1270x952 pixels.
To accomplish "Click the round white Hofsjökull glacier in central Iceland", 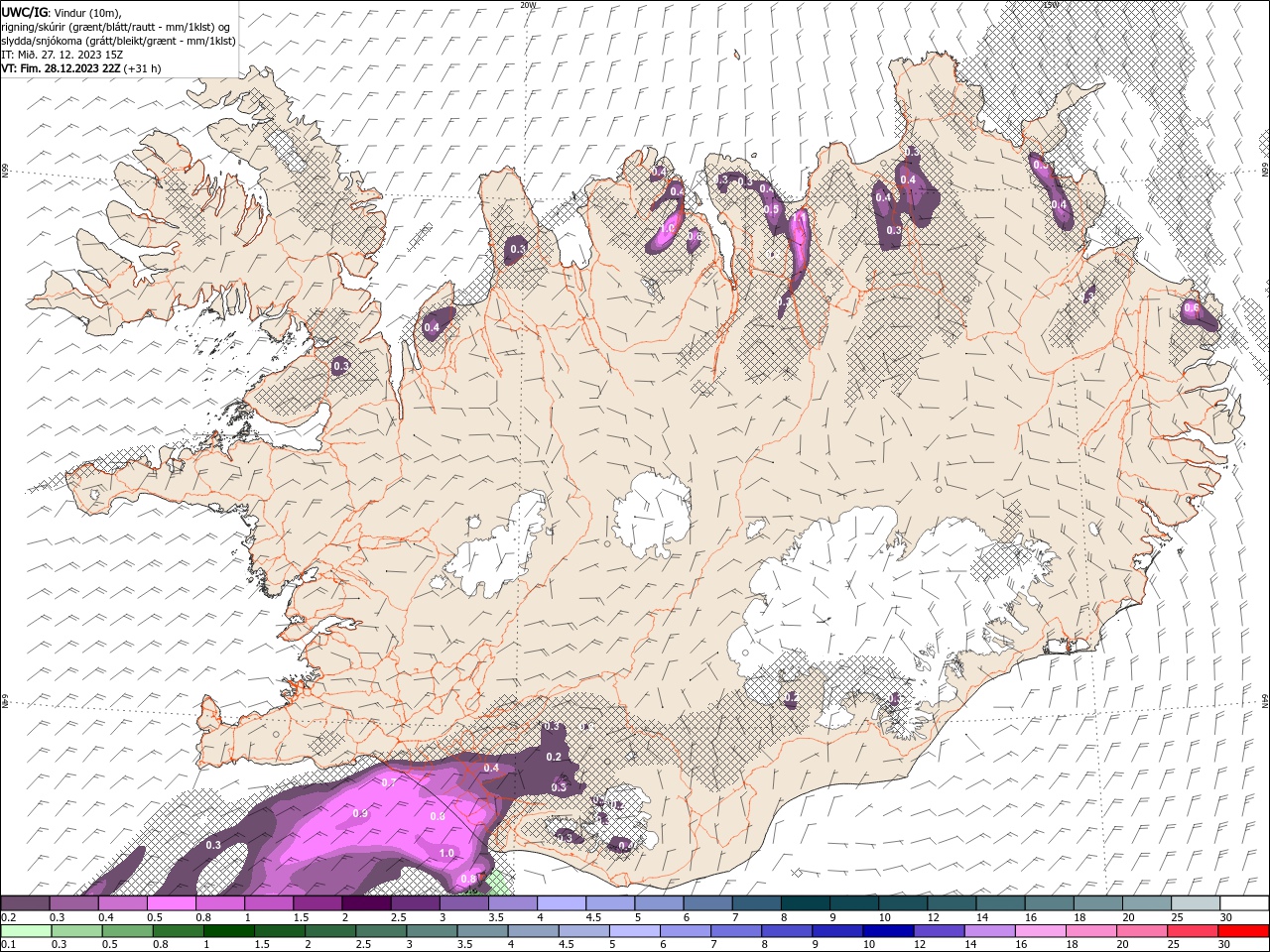I will (652, 516).
